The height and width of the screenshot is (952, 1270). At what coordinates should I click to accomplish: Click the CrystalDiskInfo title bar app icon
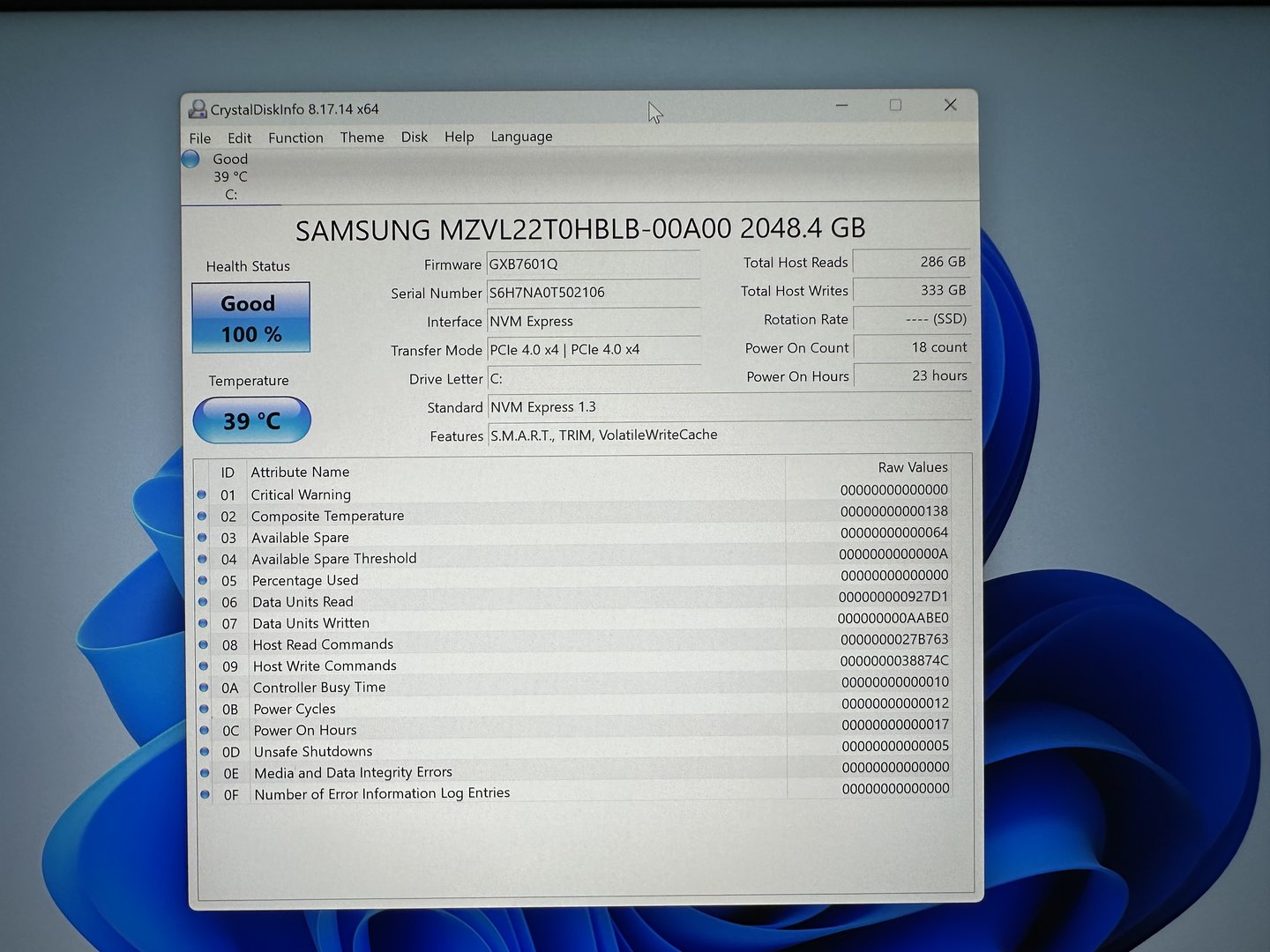(x=198, y=109)
